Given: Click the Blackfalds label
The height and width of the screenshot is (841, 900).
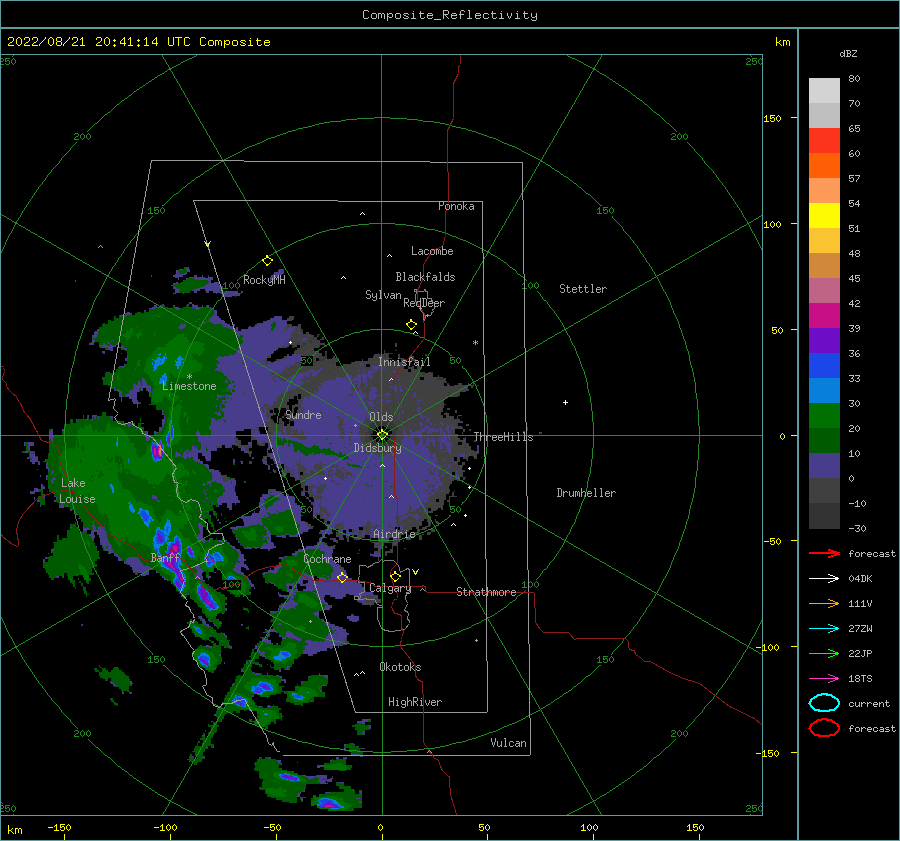Looking at the screenshot, I should (x=425, y=277).
